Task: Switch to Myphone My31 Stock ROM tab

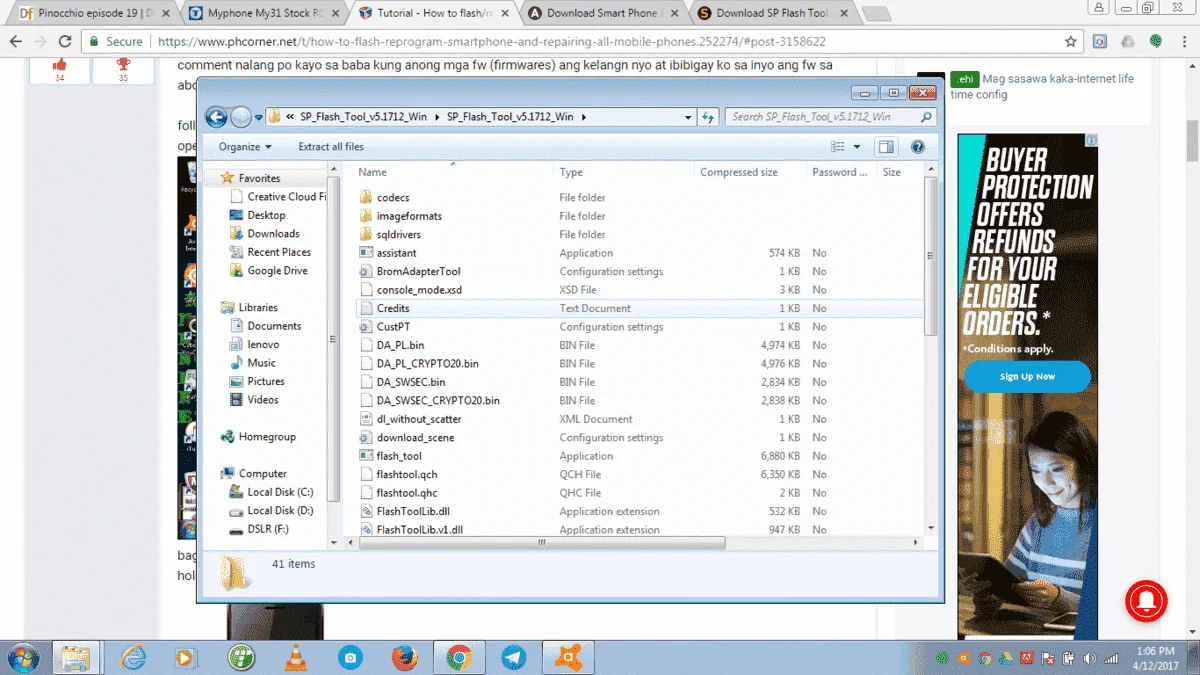Action: [x=264, y=13]
